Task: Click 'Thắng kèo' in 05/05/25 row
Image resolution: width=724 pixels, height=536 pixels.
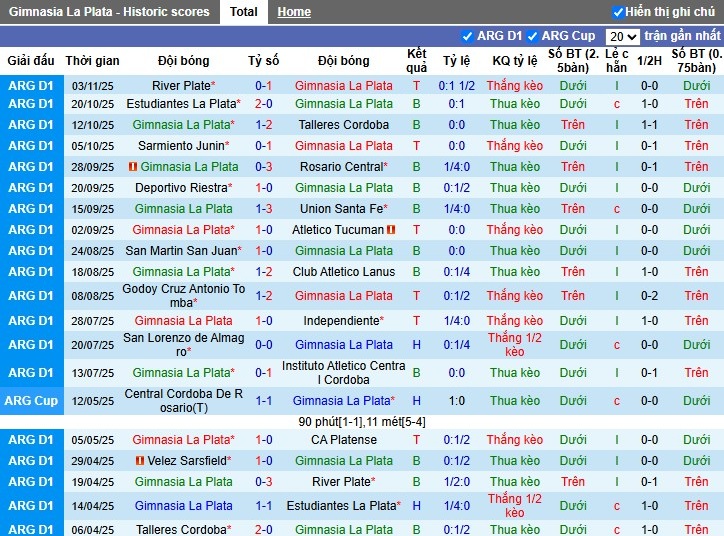Action: click(x=515, y=440)
